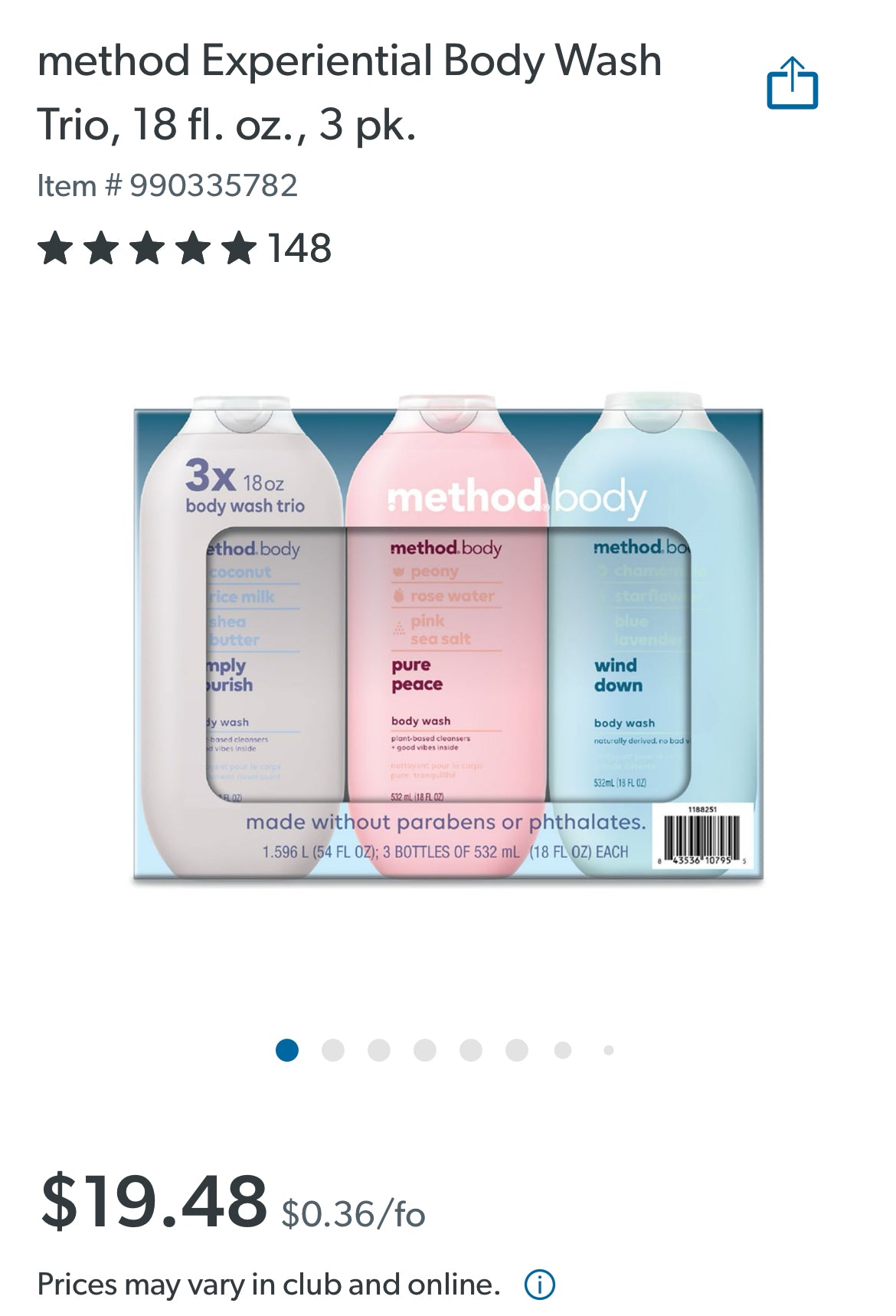Tap the $19.48 price
Screen dimensions: 896x1316
[x=154, y=1201]
